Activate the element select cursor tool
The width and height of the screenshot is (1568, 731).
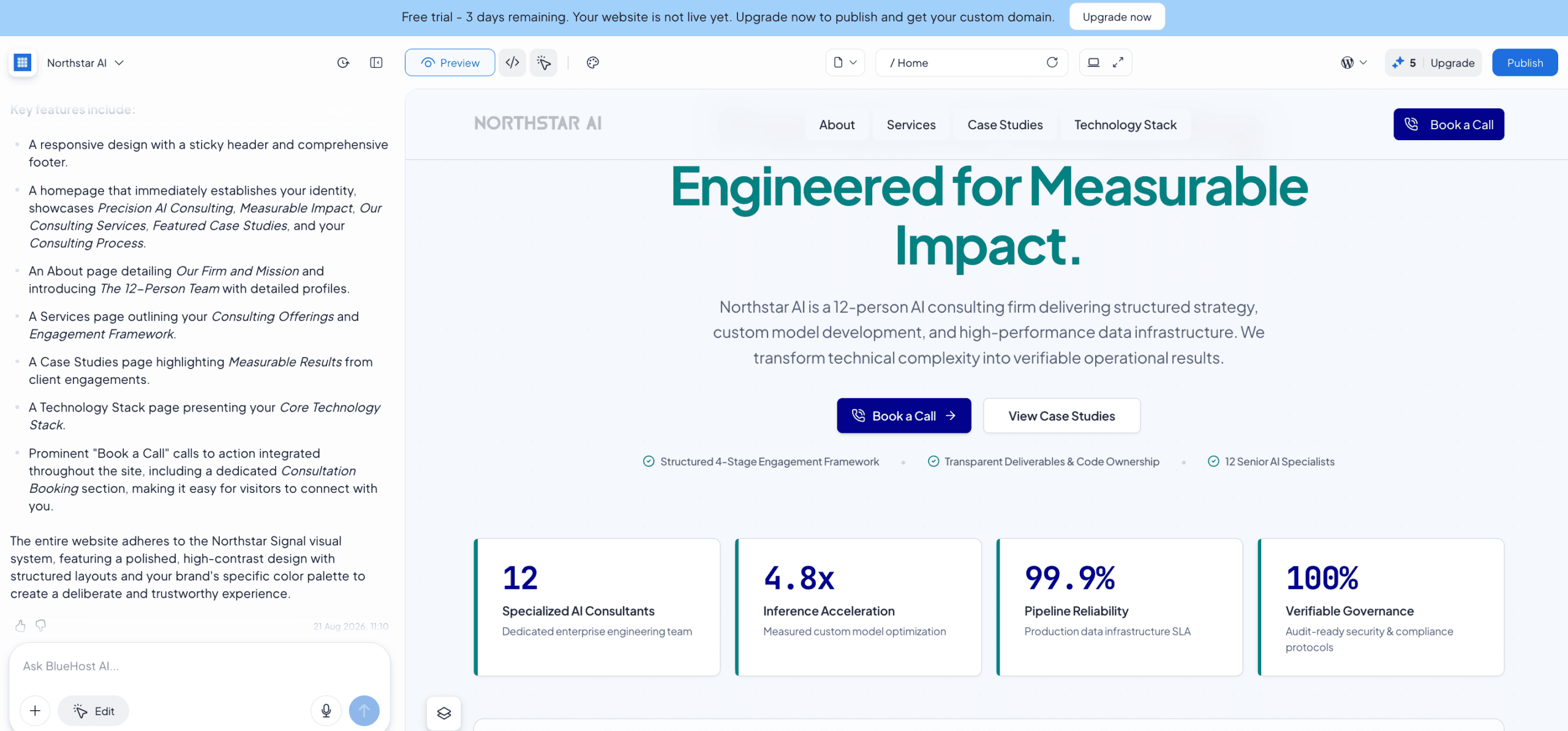[544, 62]
